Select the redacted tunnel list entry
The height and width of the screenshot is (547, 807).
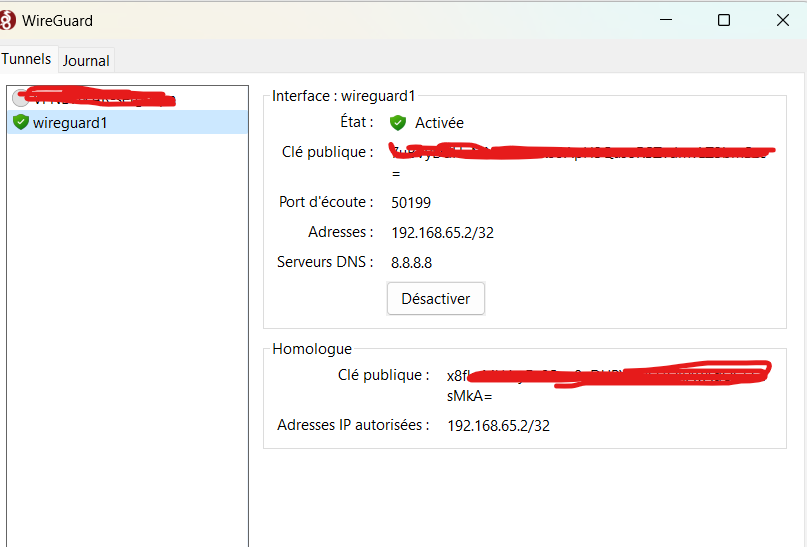[128, 97]
